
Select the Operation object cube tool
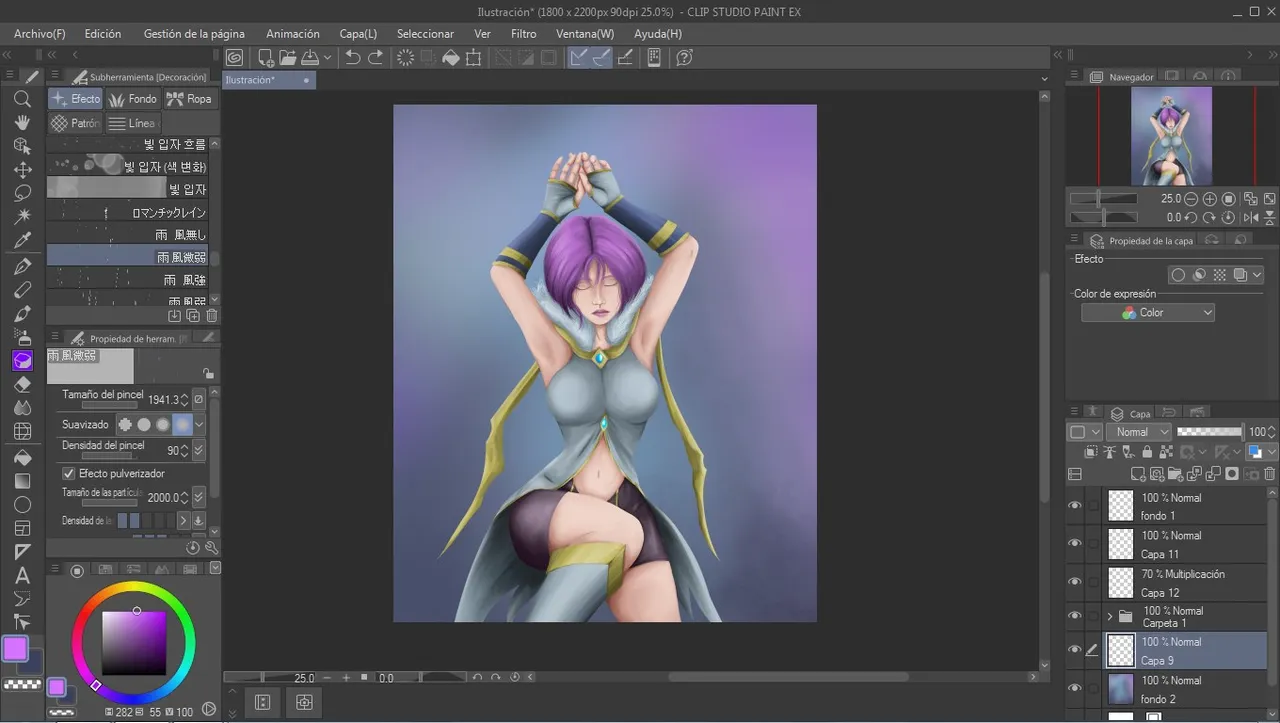(x=22, y=146)
